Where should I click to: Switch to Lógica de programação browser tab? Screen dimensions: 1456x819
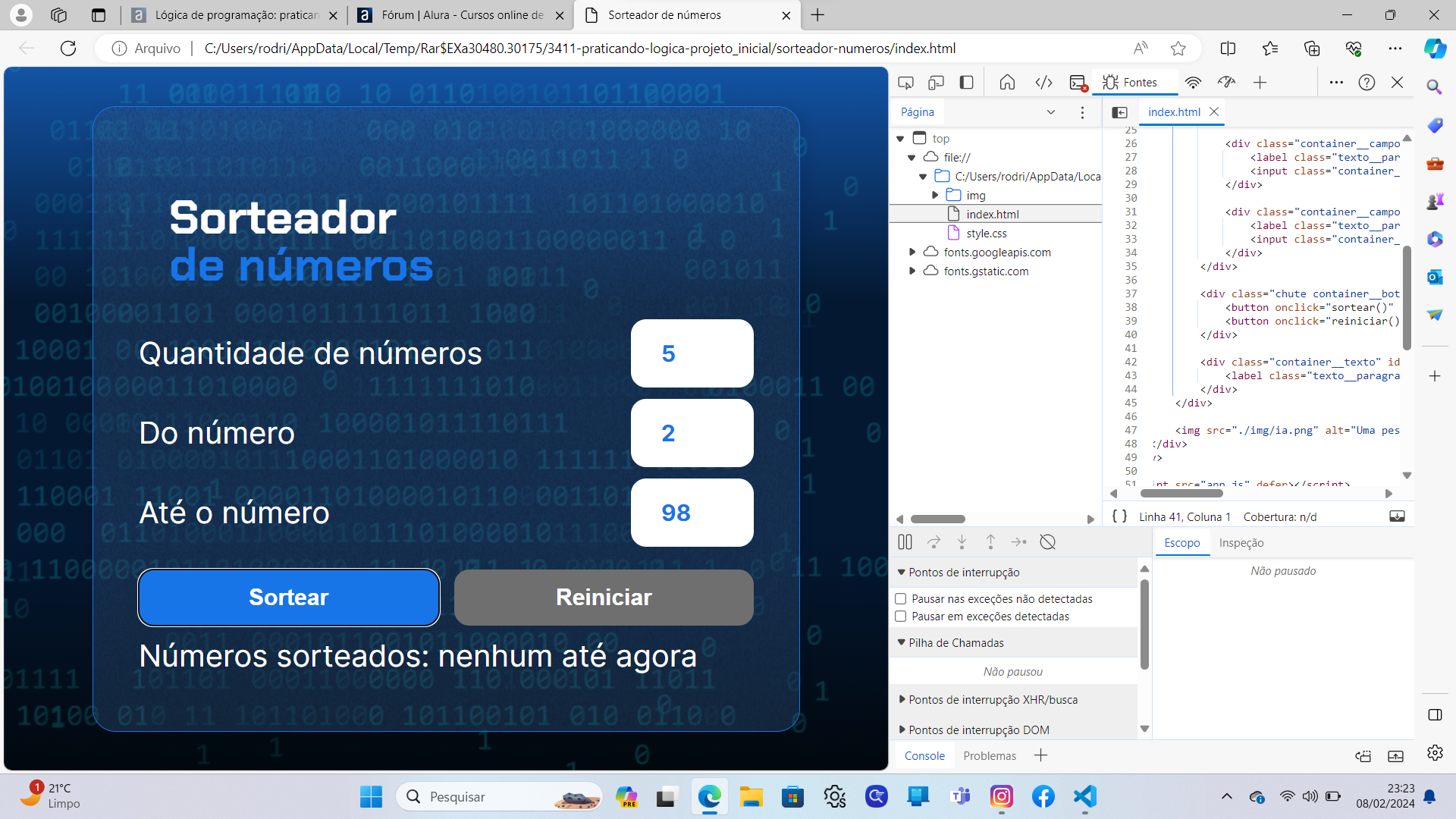click(235, 15)
